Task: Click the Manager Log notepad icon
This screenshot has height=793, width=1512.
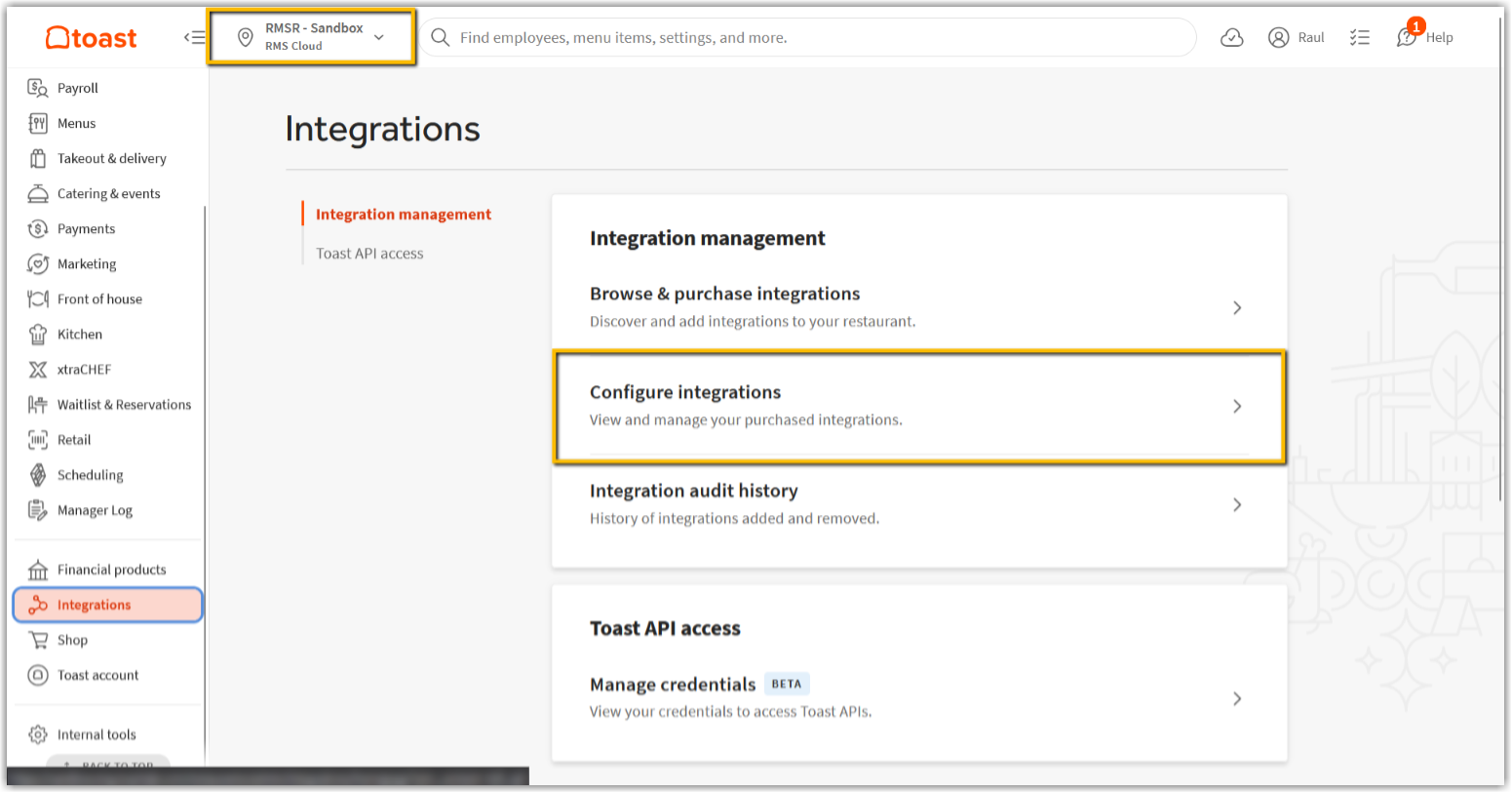Action: [x=38, y=509]
